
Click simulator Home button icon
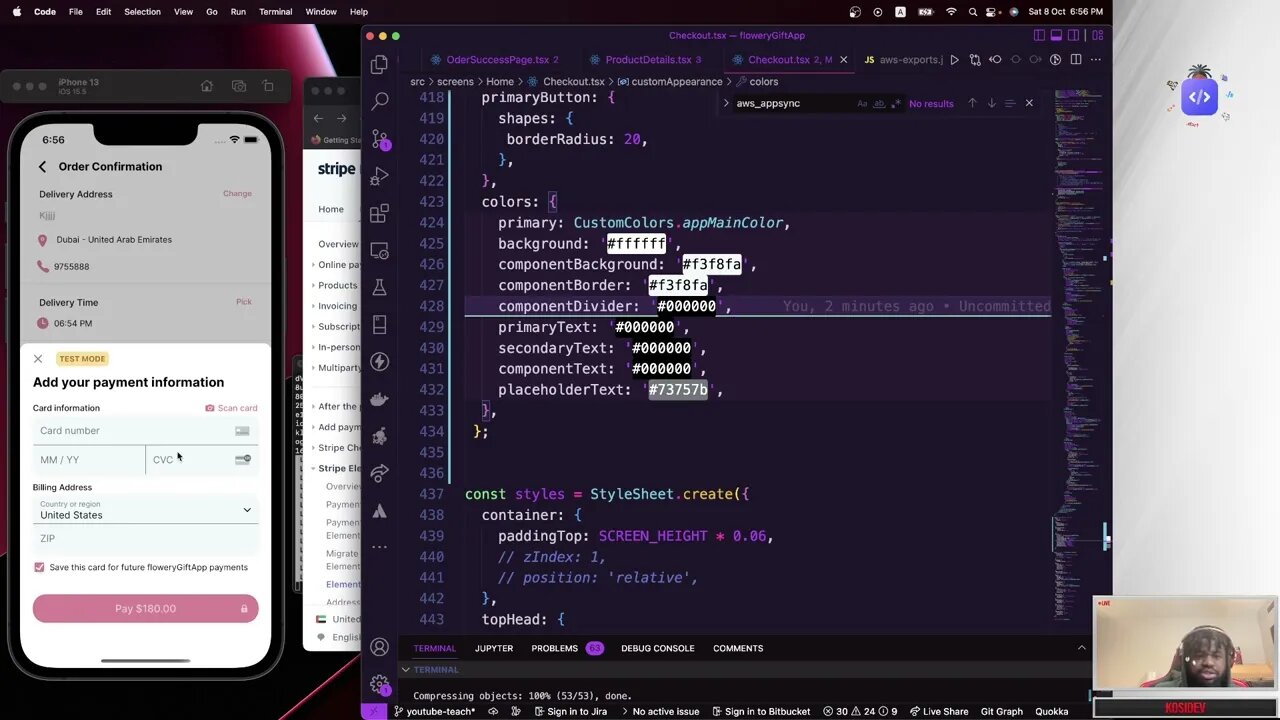pos(207,87)
